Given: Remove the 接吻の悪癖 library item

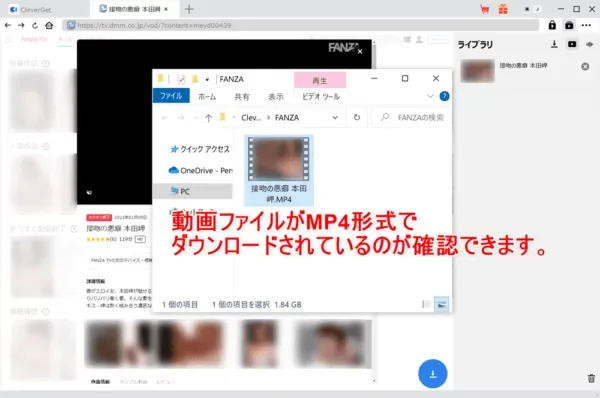Looking at the screenshot, I should point(585,67).
